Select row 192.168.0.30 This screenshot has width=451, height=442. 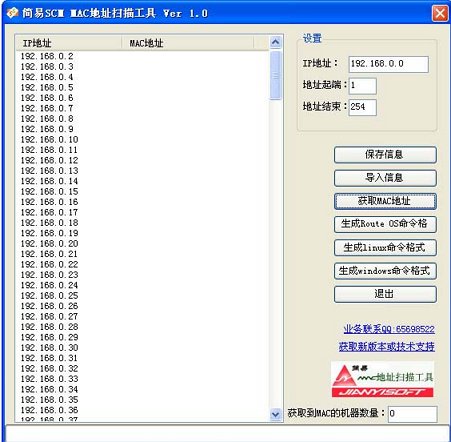tap(142, 348)
